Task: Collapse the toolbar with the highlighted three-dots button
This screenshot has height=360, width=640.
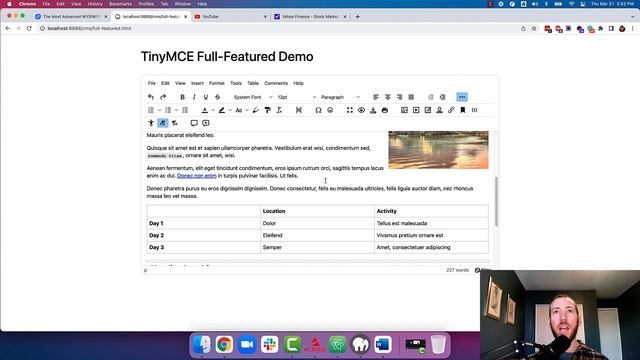Action: pos(462,97)
